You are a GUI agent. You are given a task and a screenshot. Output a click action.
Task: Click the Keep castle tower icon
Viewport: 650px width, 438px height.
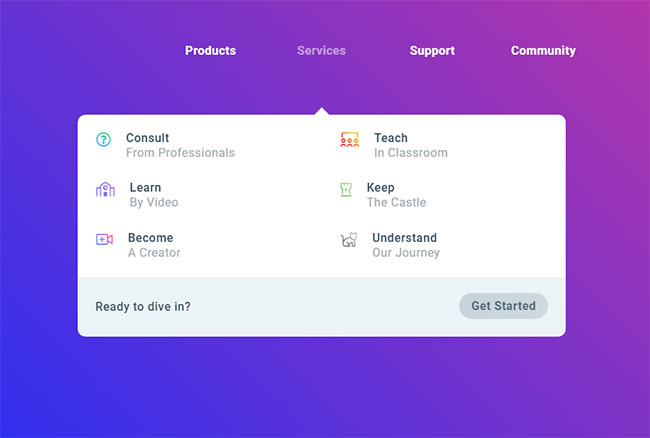(x=346, y=190)
